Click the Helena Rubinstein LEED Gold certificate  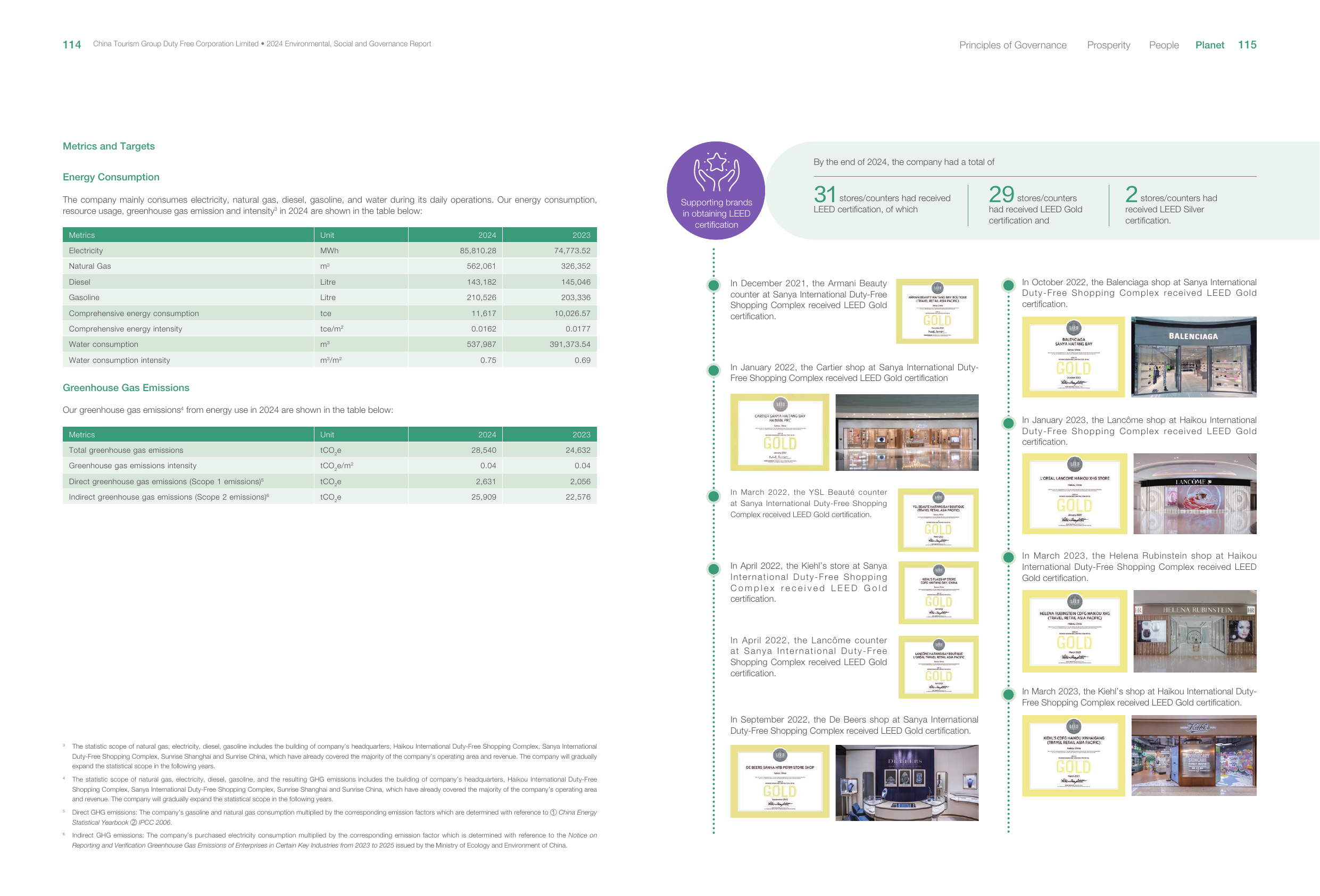(x=1074, y=631)
